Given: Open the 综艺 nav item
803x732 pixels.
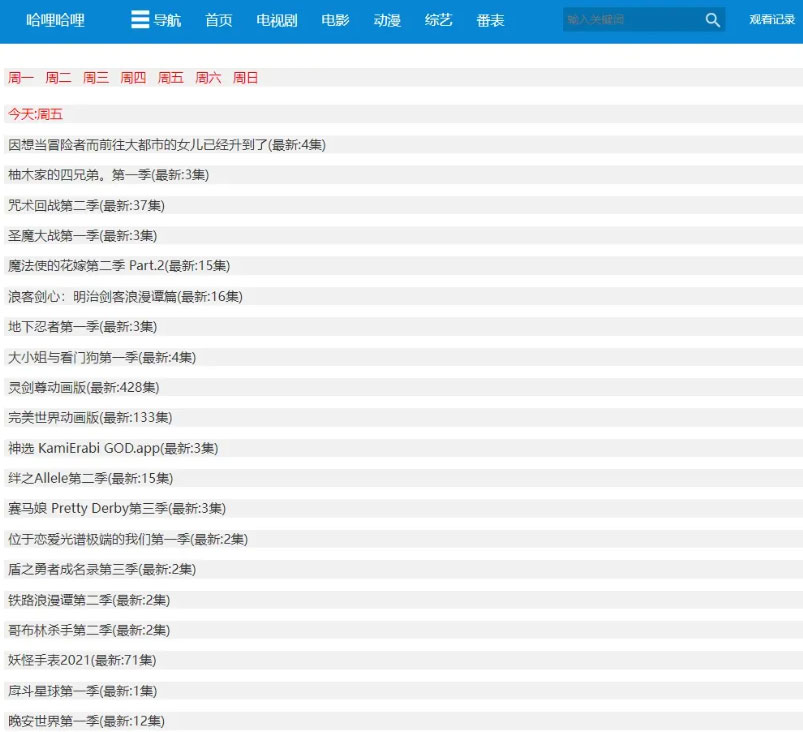Looking at the screenshot, I should pyautogui.click(x=438, y=20).
